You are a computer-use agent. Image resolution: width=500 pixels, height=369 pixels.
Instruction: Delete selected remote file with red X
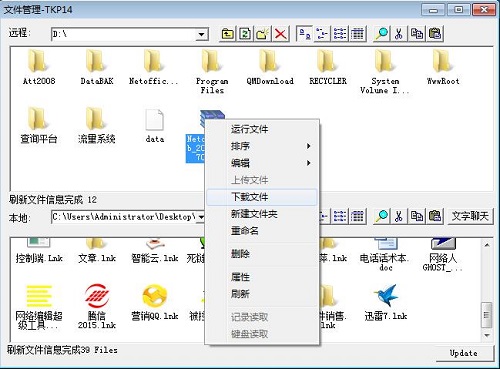click(x=281, y=34)
